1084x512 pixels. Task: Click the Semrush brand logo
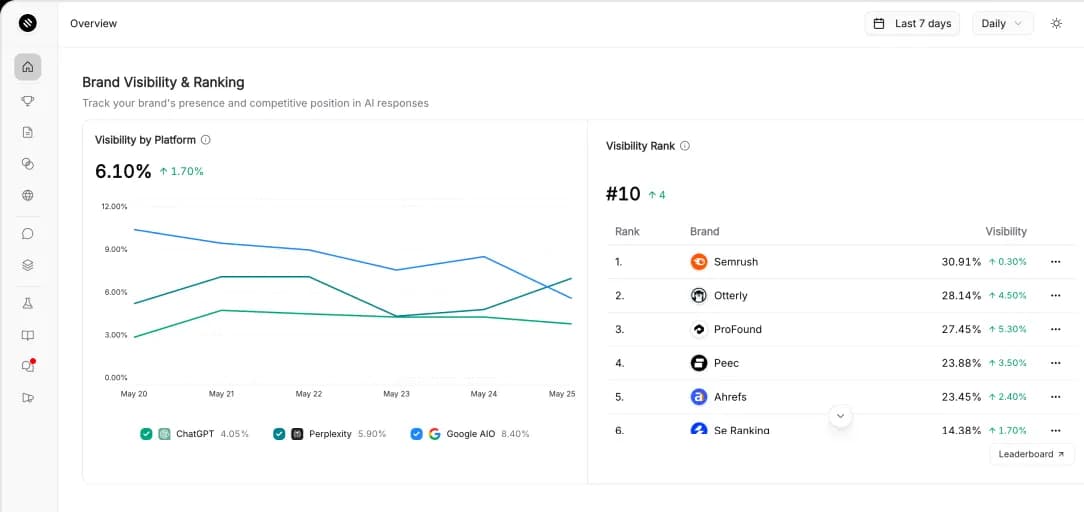699,262
